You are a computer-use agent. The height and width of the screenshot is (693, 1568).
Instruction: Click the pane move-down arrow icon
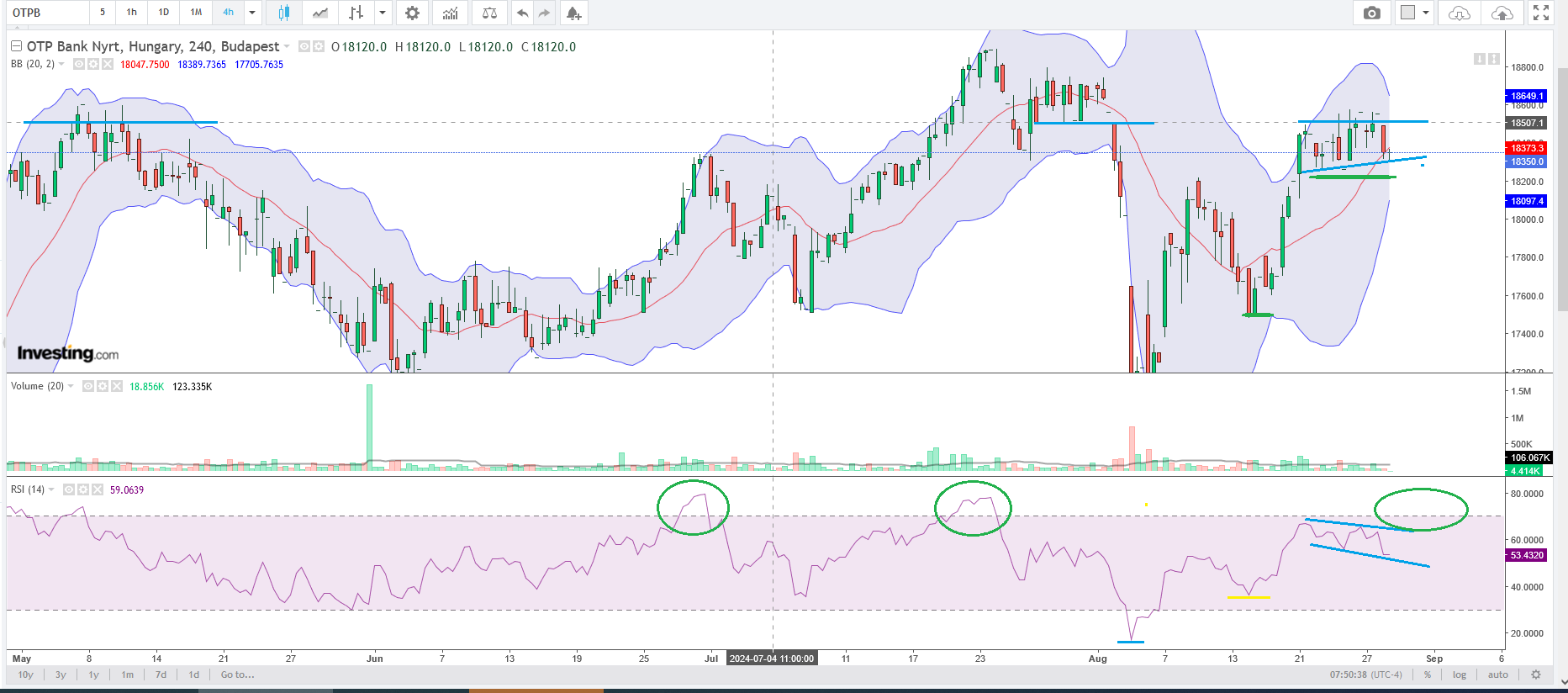pyautogui.click(x=1479, y=59)
